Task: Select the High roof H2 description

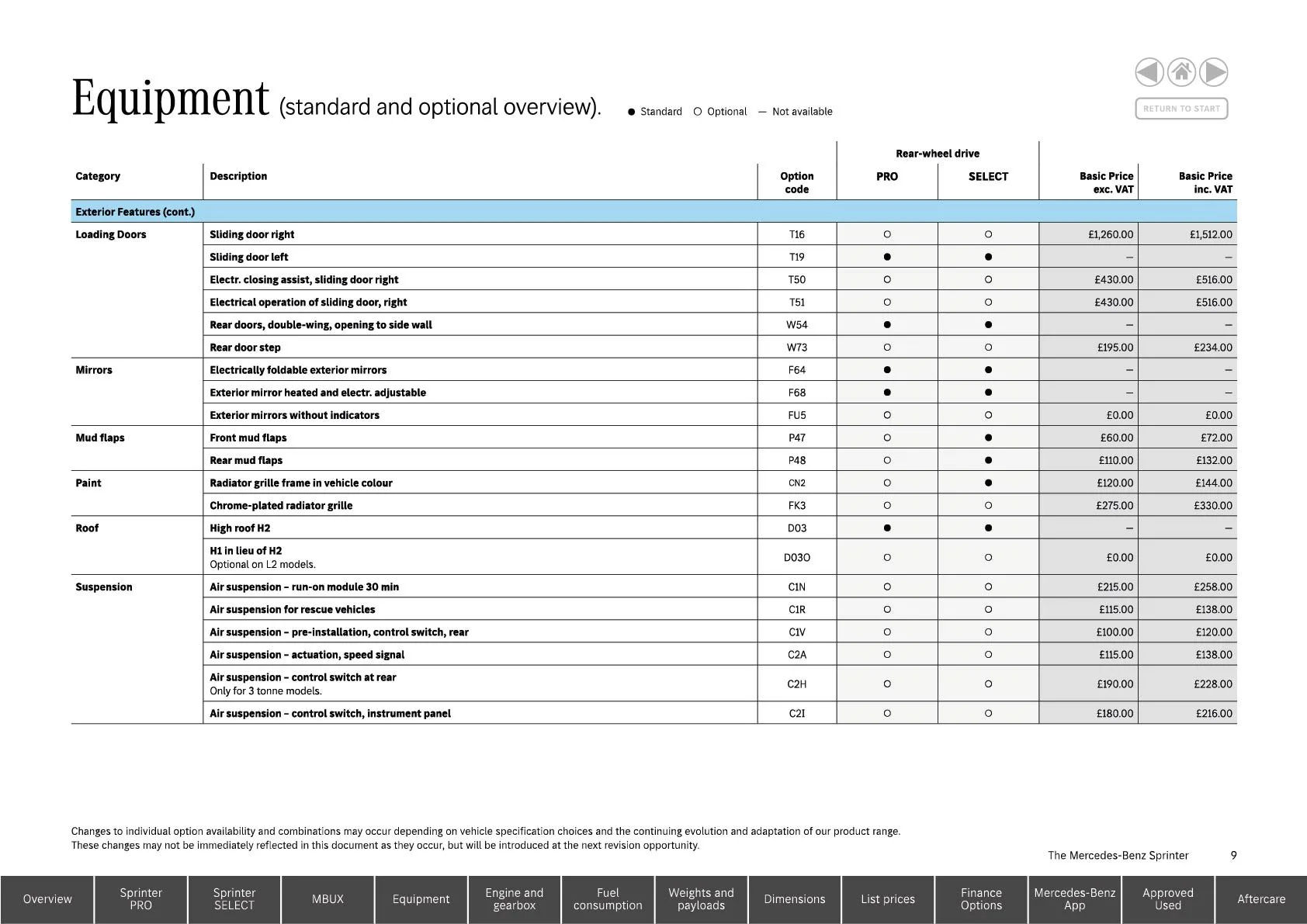Action: point(240,528)
